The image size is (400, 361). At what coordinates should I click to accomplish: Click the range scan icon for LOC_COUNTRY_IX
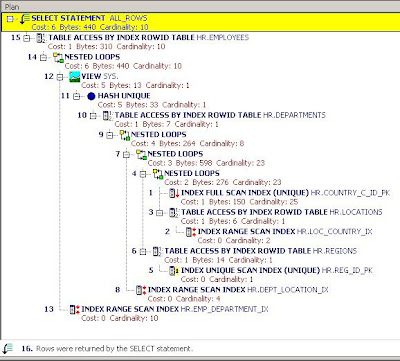(191, 232)
